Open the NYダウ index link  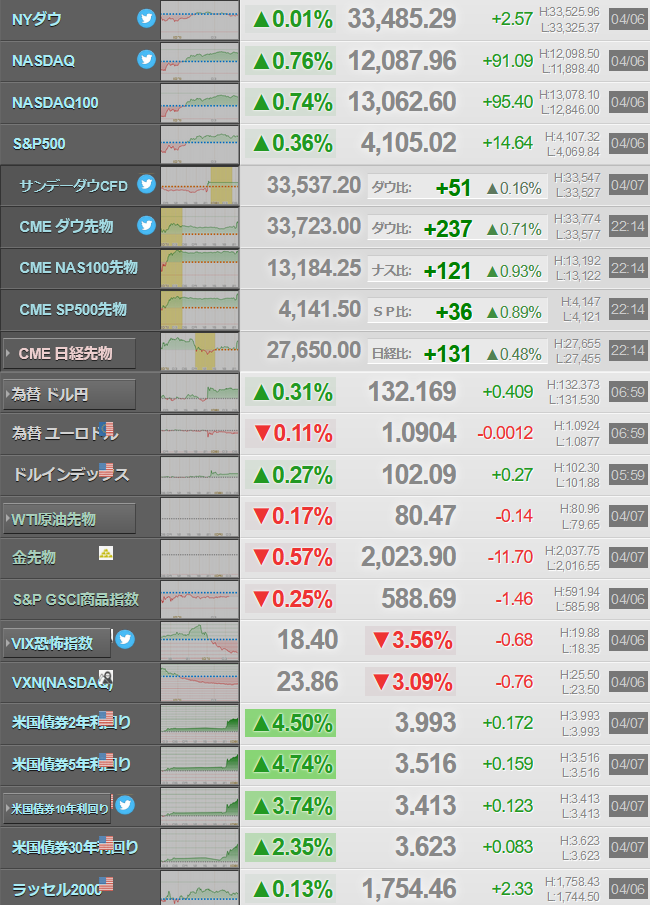pyautogui.click(x=36, y=20)
